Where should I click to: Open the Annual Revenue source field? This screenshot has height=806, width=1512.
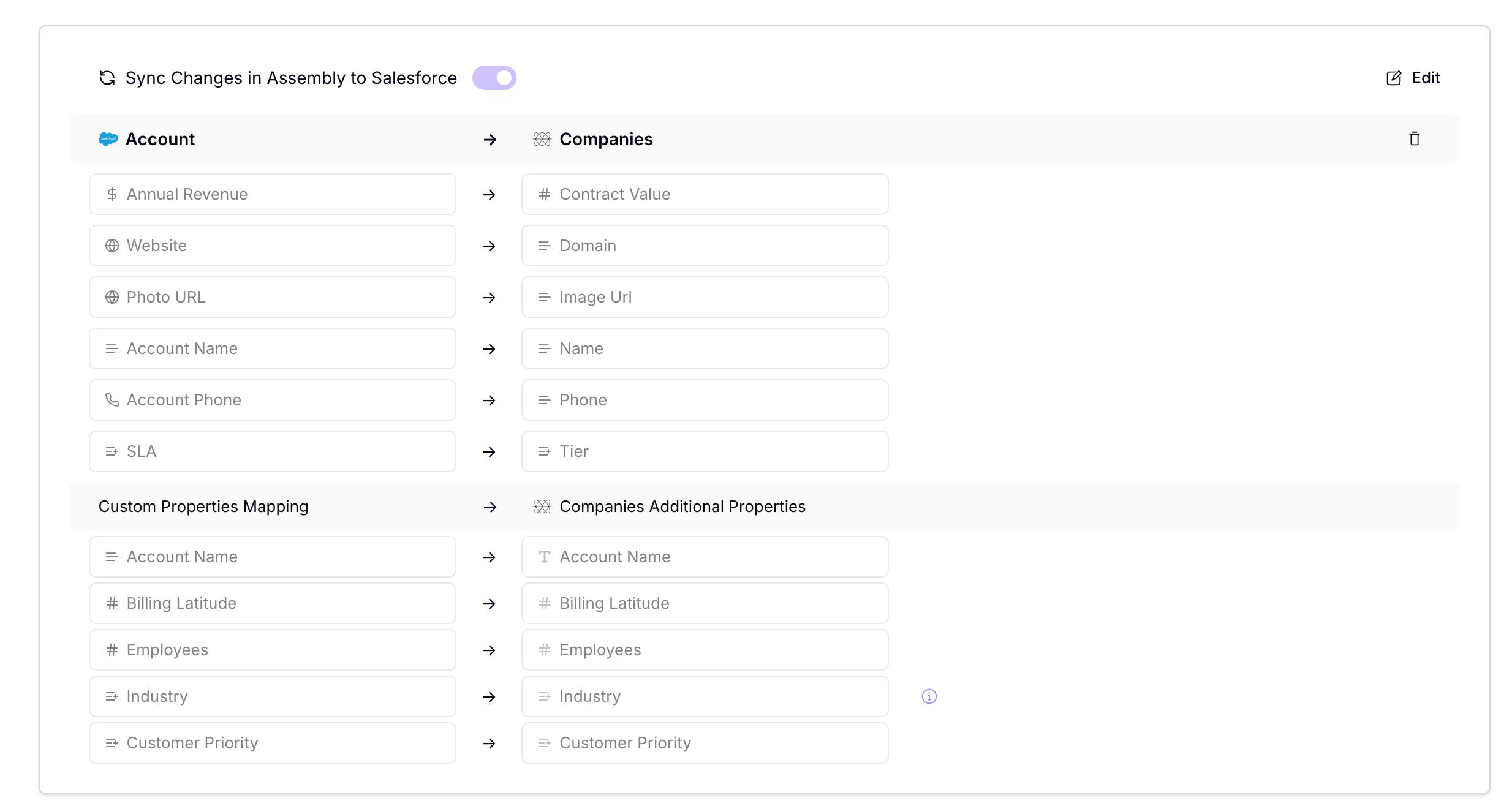(x=272, y=194)
